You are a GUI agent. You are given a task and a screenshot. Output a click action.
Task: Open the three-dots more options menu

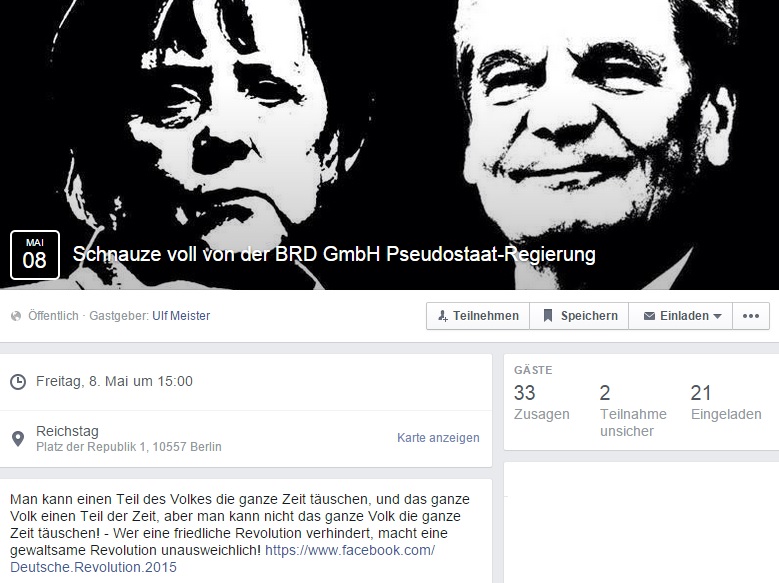[751, 316]
